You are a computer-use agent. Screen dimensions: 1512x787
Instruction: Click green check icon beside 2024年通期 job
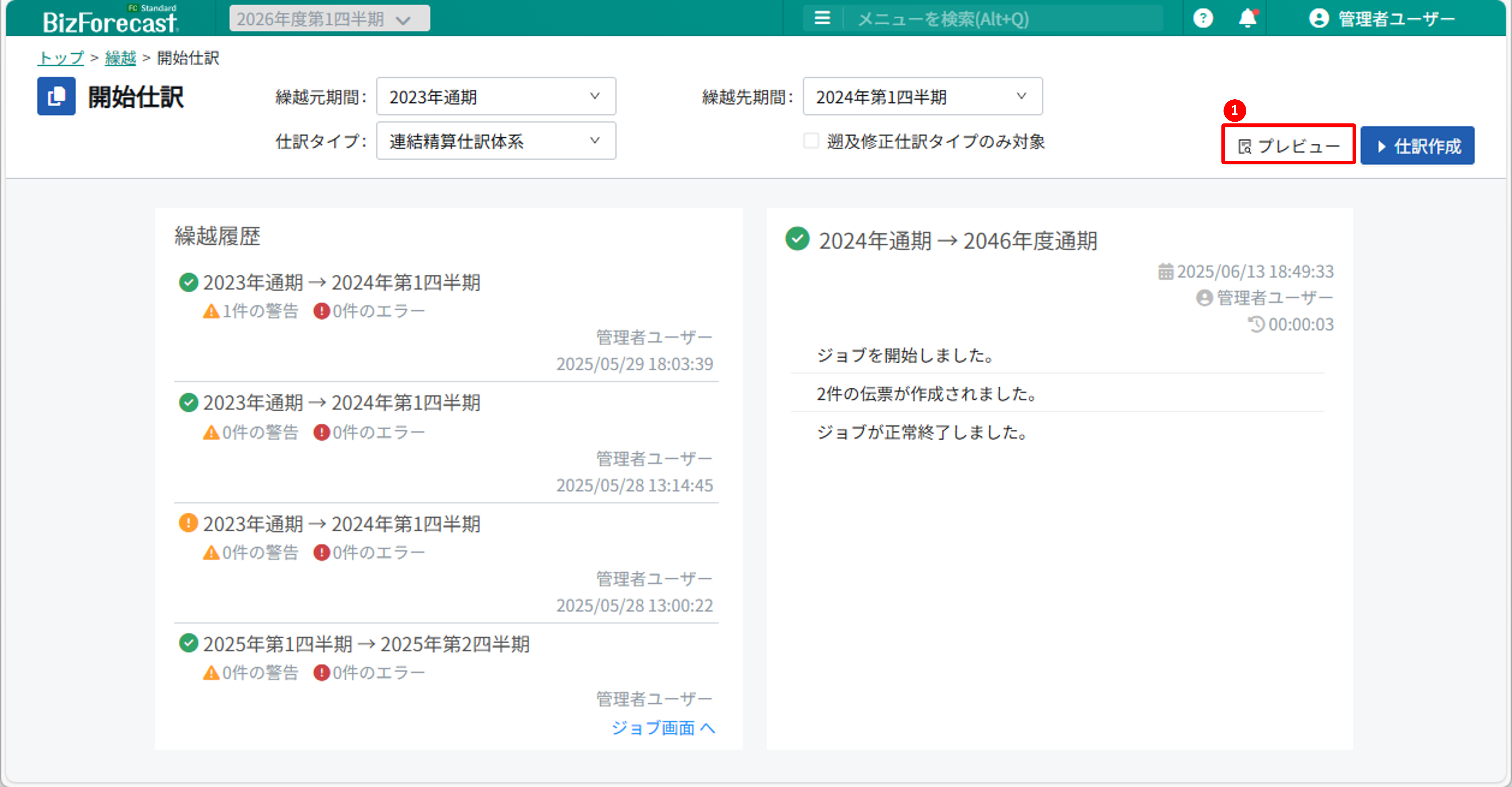click(x=797, y=239)
